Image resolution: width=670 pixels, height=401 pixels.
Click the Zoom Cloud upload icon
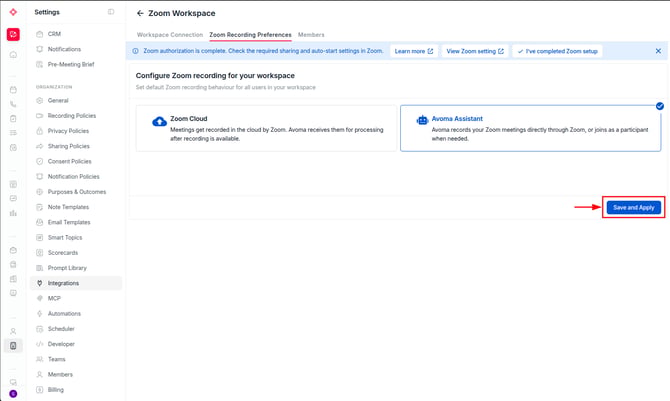point(159,122)
